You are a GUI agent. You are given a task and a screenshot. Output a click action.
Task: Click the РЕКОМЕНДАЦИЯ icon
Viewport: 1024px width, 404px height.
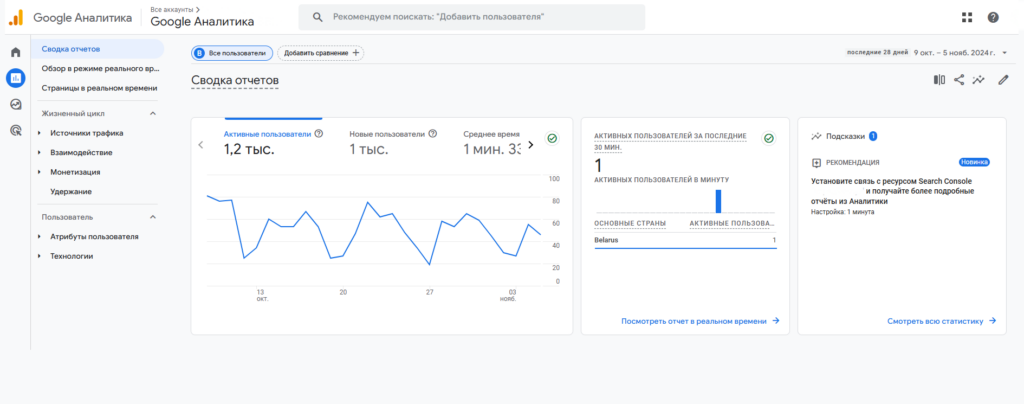point(816,163)
